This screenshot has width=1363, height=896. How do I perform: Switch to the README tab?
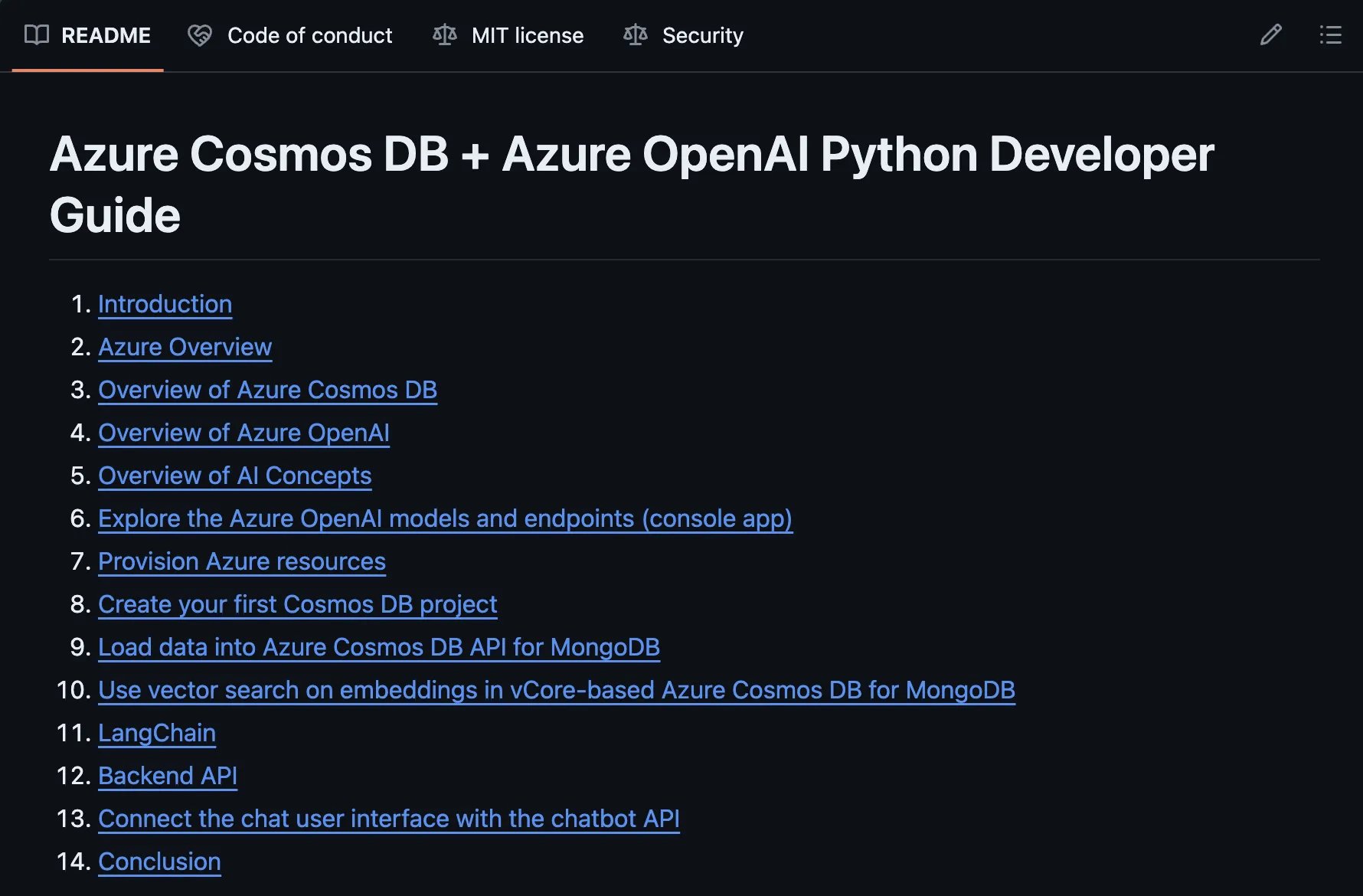coord(88,35)
